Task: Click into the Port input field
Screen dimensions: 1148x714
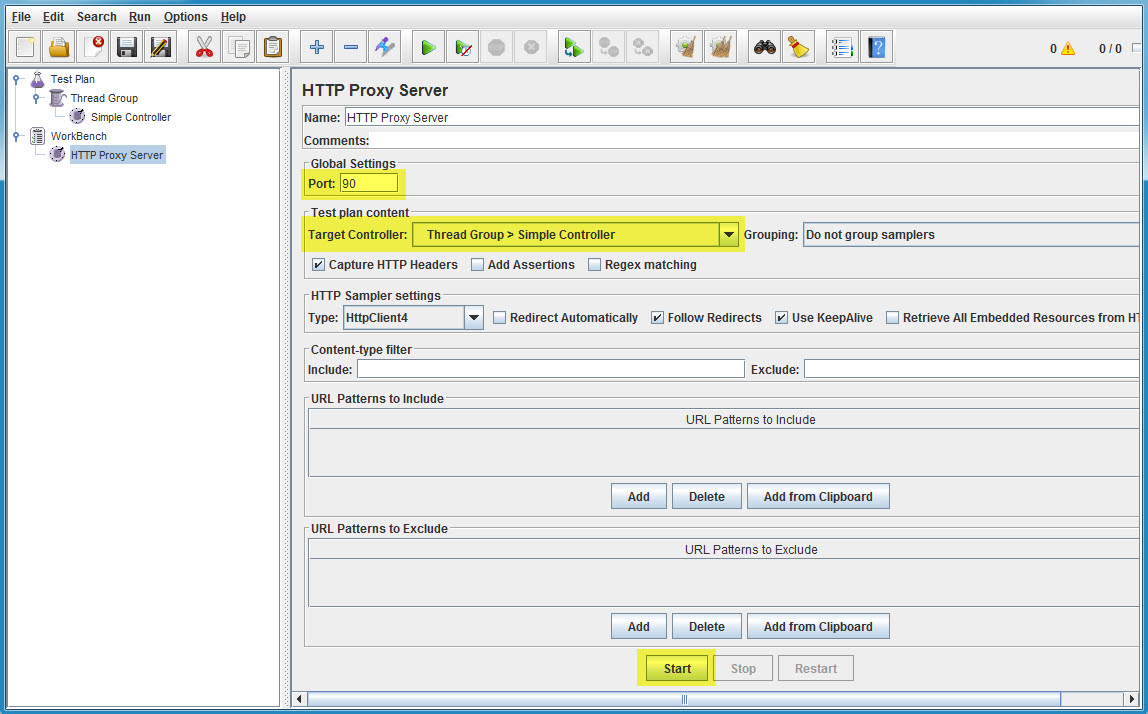Action: tap(369, 184)
